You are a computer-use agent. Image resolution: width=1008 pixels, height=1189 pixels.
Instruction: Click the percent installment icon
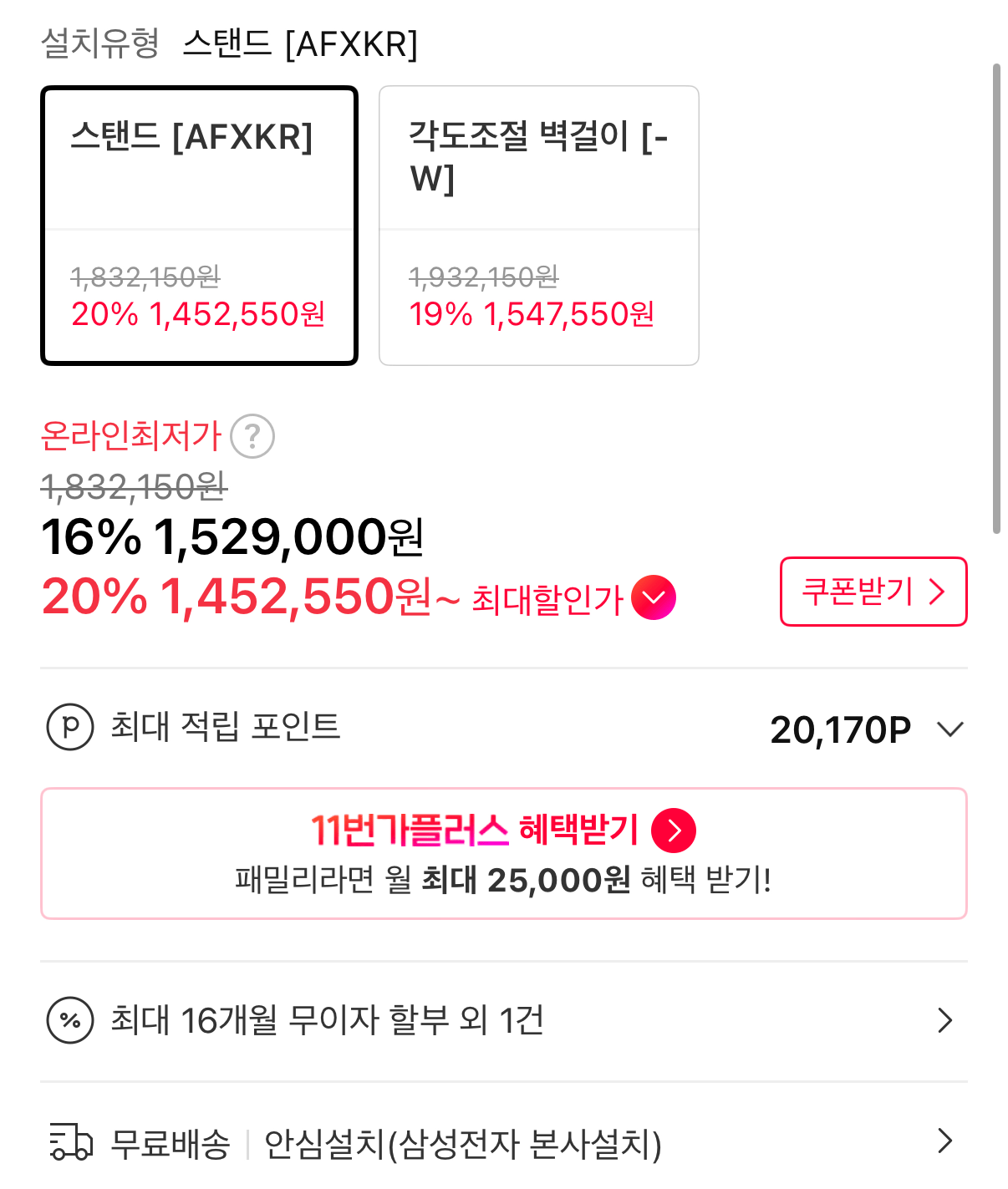(70, 1020)
